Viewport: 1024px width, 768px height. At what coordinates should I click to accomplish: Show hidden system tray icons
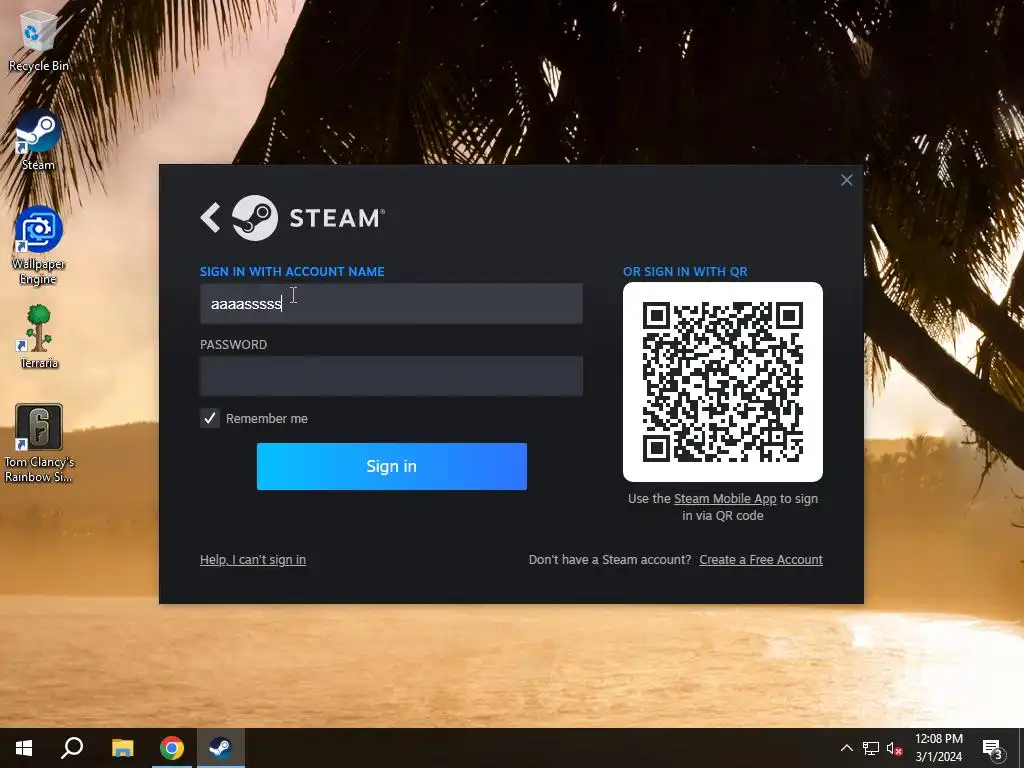pyautogui.click(x=846, y=748)
